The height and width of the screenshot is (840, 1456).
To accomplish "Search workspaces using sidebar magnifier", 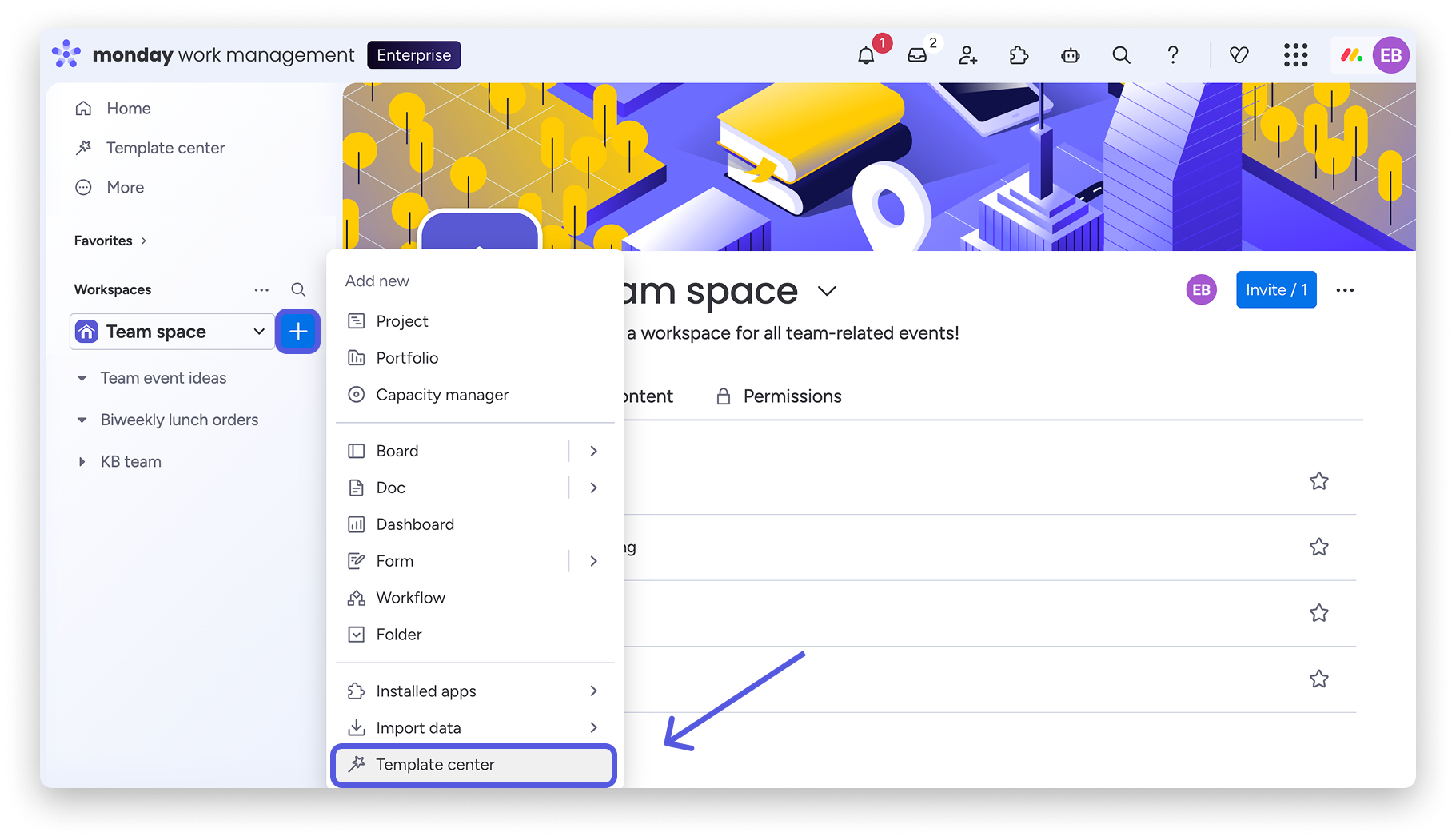I will [x=298, y=289].
